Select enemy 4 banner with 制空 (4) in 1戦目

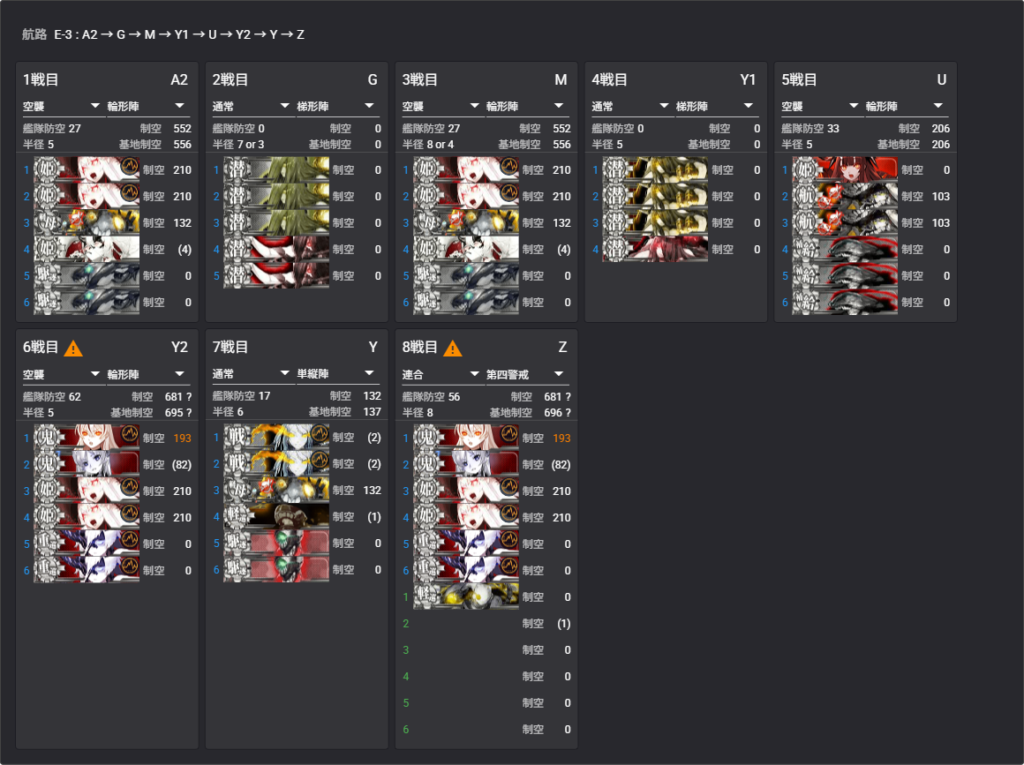(x=87, y=249)
